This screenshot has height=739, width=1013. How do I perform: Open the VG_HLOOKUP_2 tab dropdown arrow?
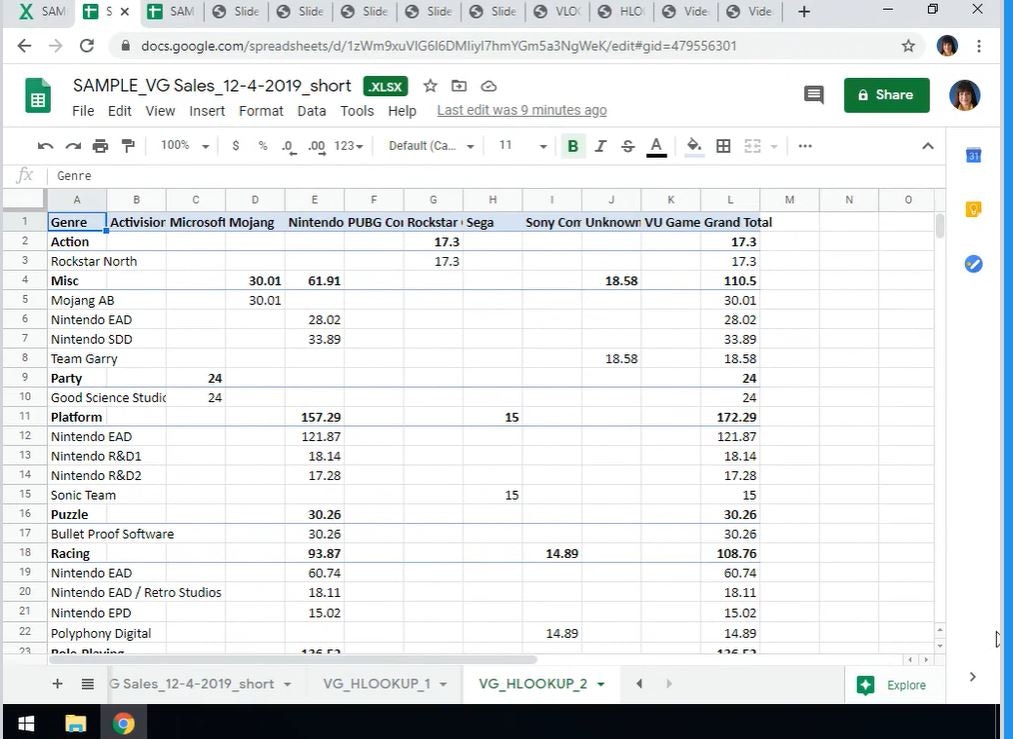(x=601, y=684)
